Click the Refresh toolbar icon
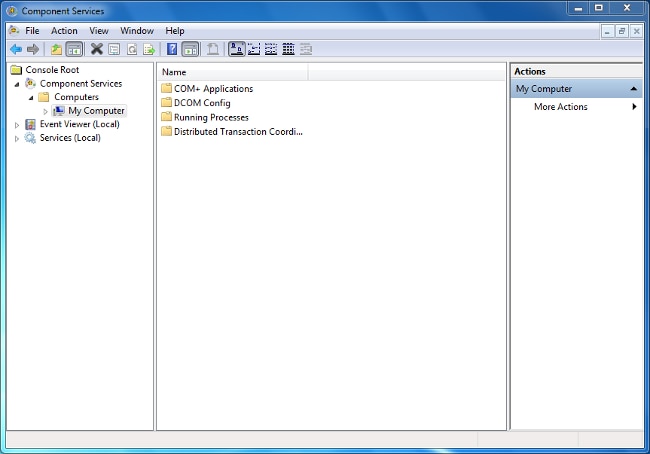The width and height of the screenshot is (650, 454). click(x=132, y=49)
